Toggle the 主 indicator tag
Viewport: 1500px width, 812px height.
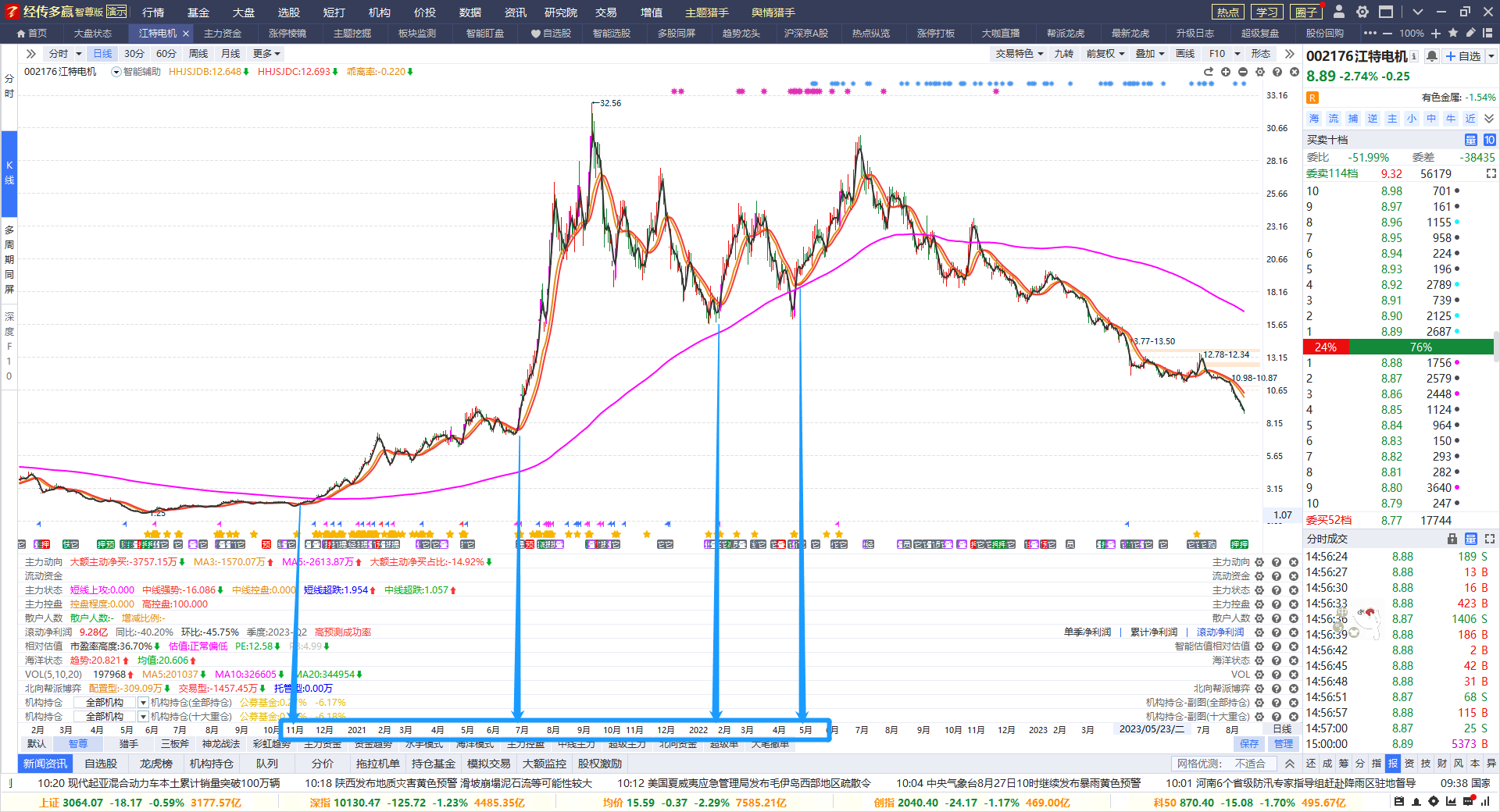pyautogui.click(x=1392, y=119)
